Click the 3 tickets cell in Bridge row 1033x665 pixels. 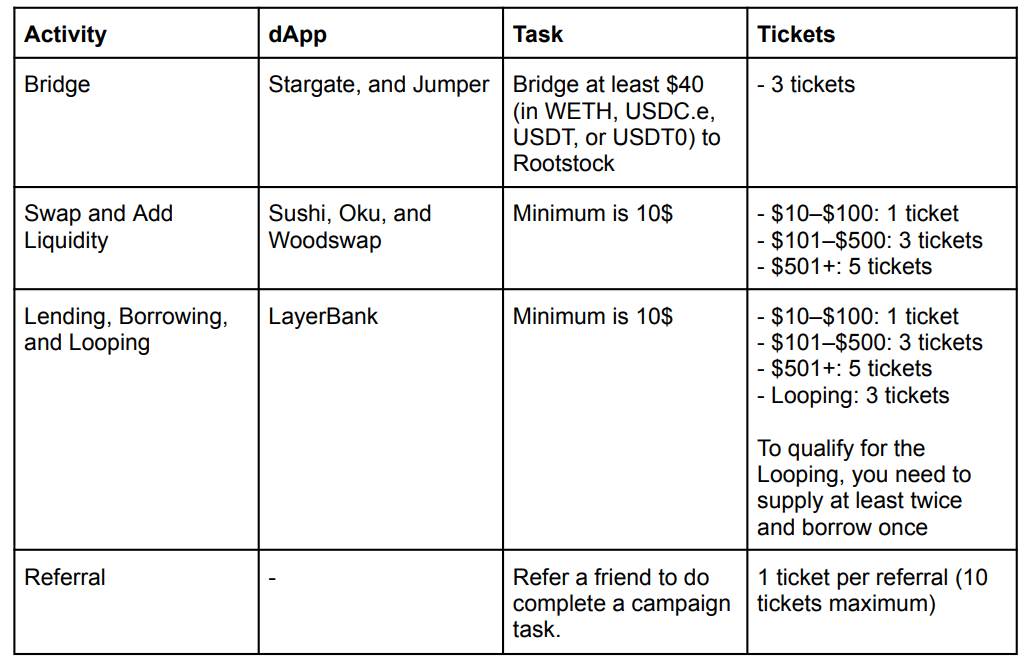882,123
